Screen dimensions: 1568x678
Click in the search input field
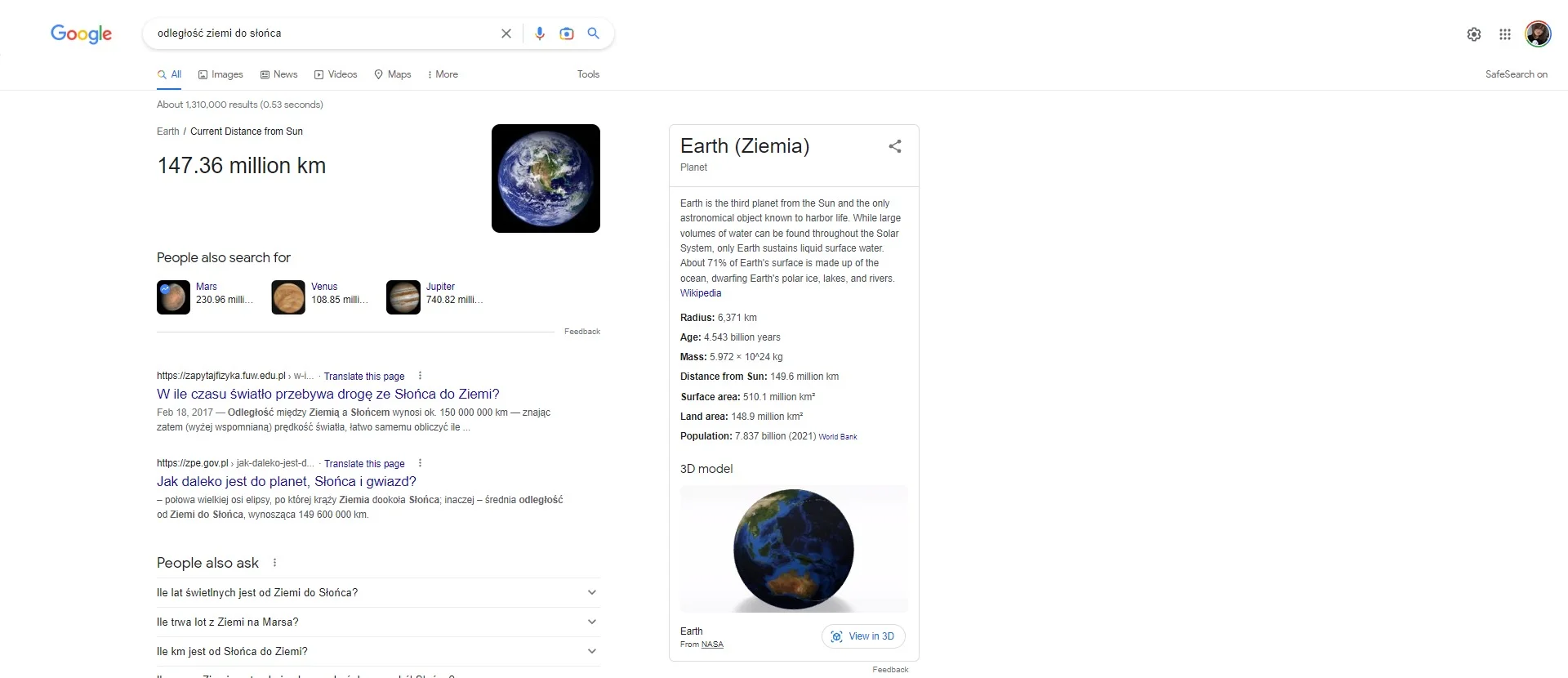(x=323, y=33)
